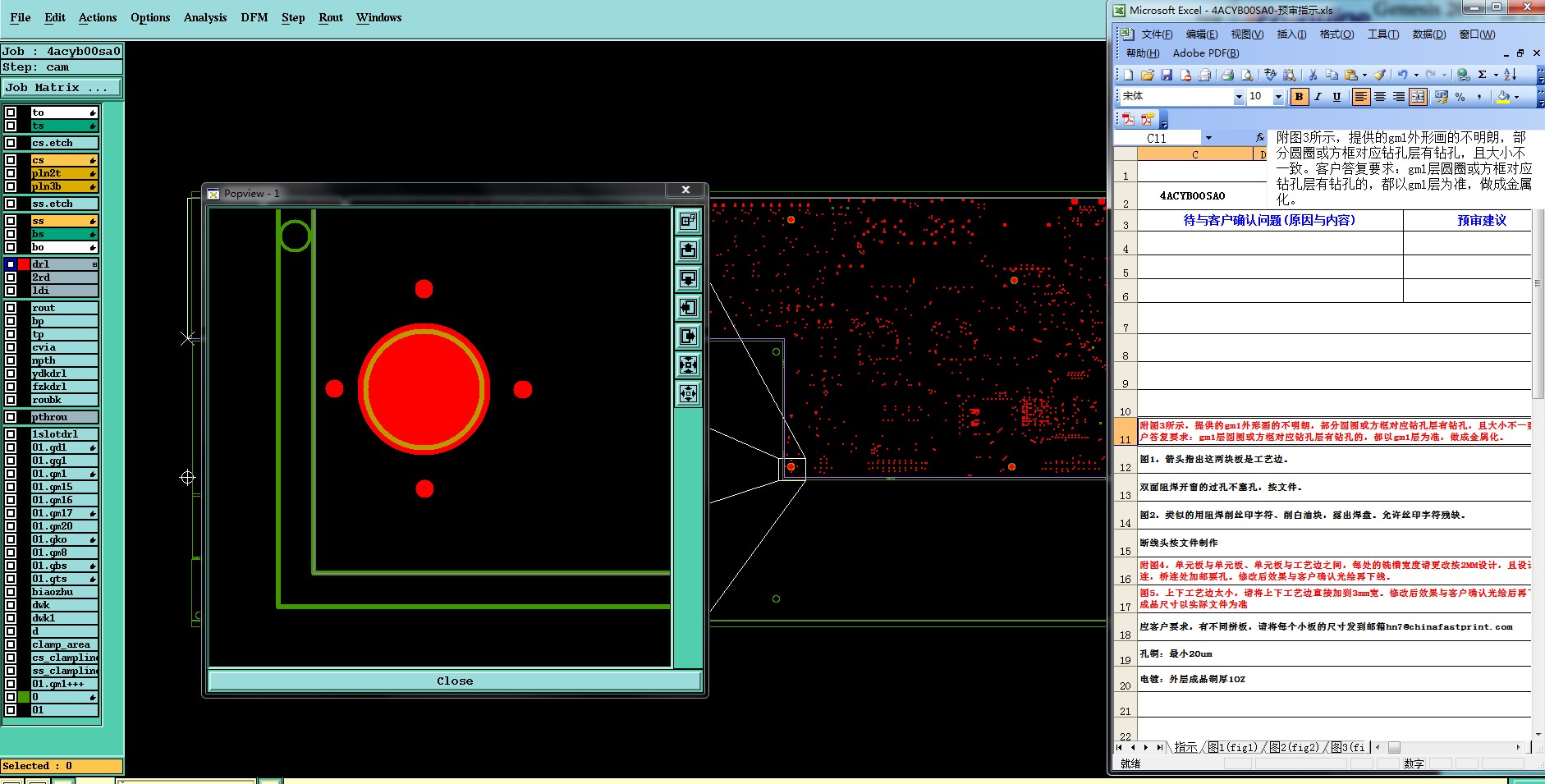The image size is (1545, 784).
Task: Click Popview pan-right arrow icon
Action: 688,336
